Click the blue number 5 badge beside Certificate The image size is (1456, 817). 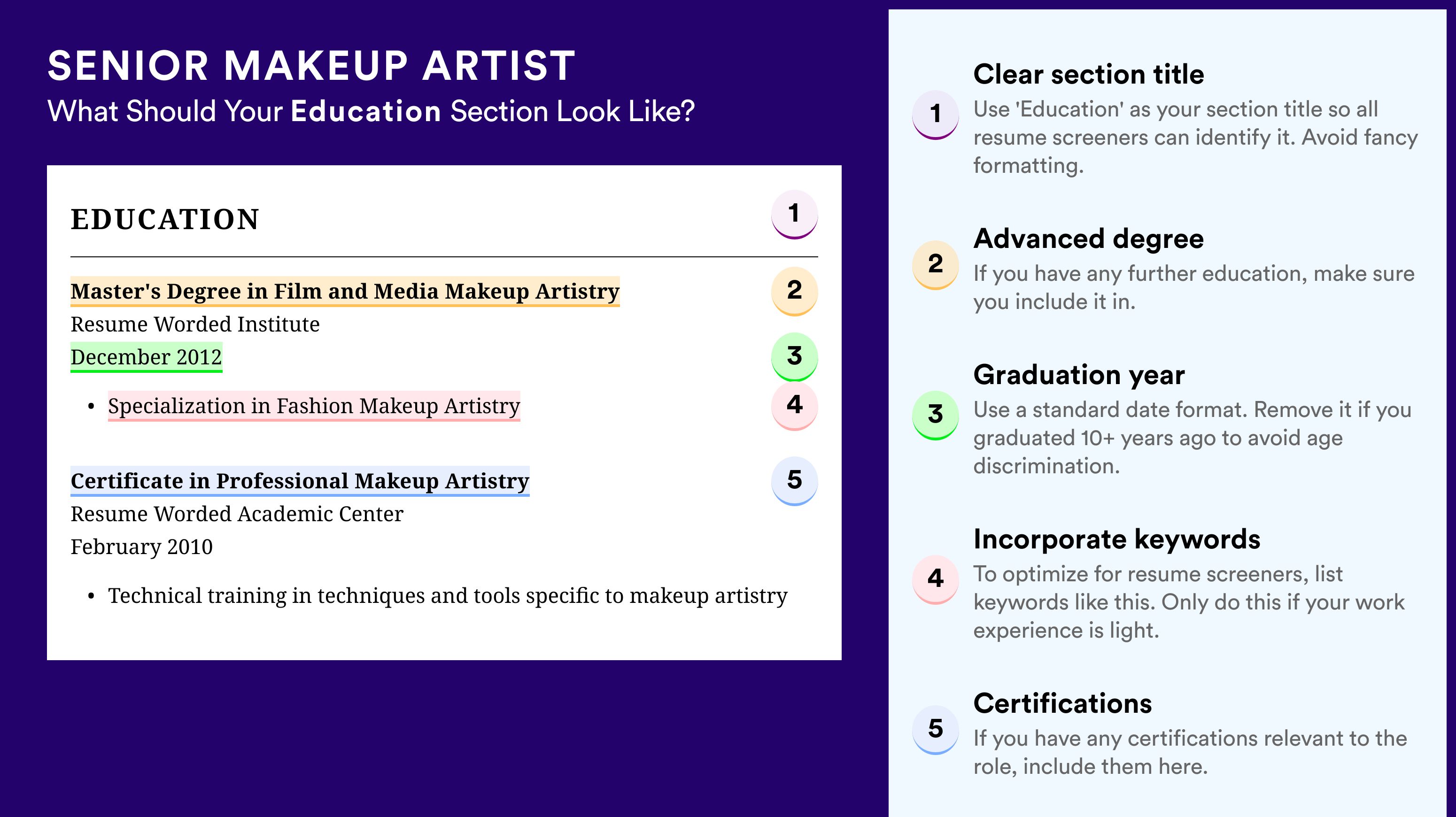coord(794,480)
